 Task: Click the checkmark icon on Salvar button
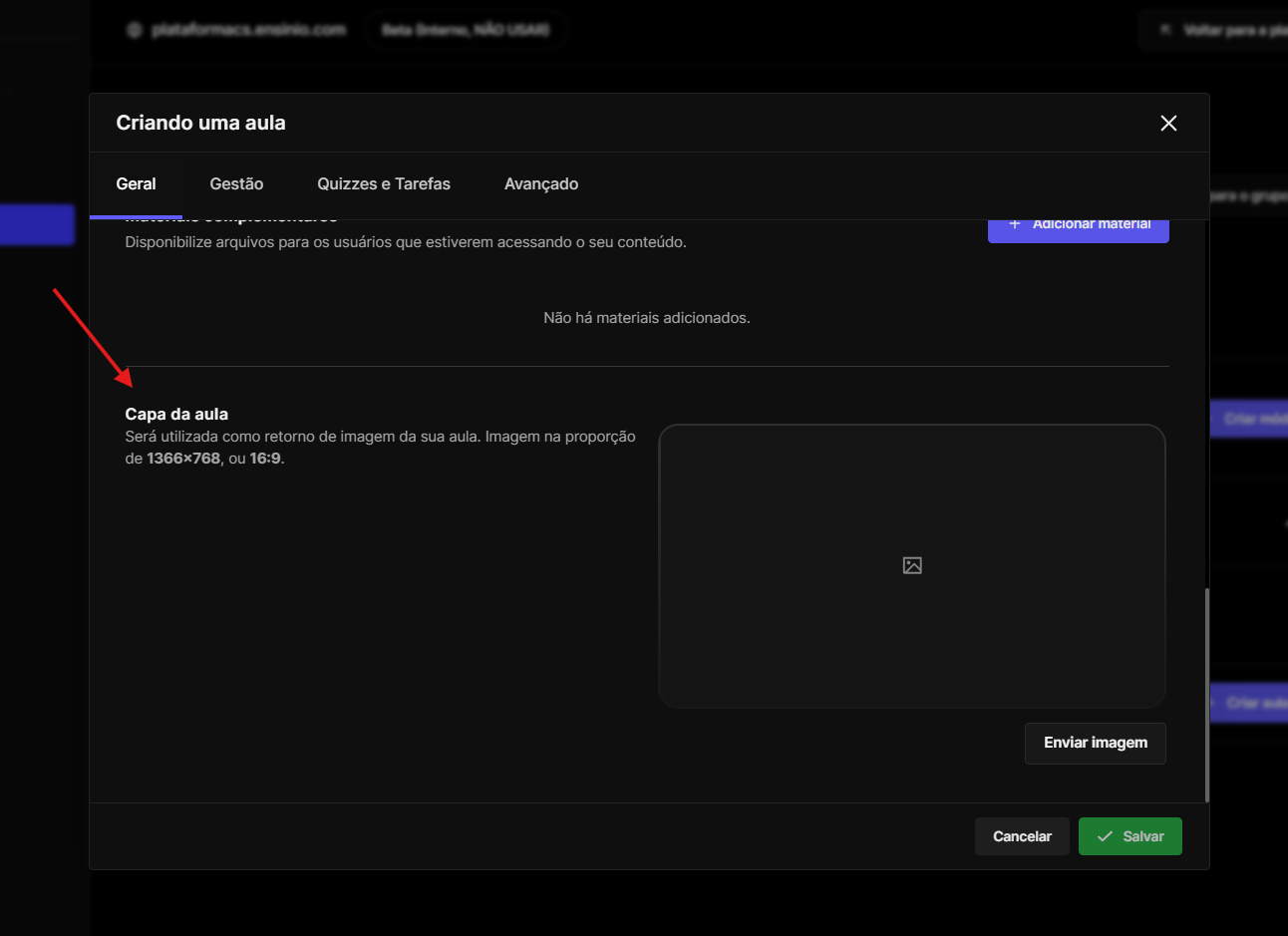pos(1105,836)
